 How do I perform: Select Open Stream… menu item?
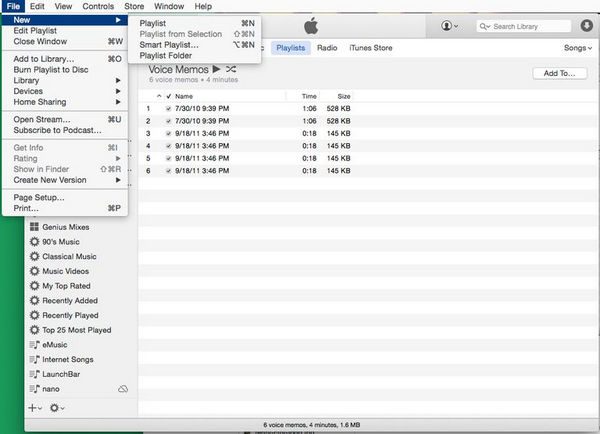pos(65,119)
